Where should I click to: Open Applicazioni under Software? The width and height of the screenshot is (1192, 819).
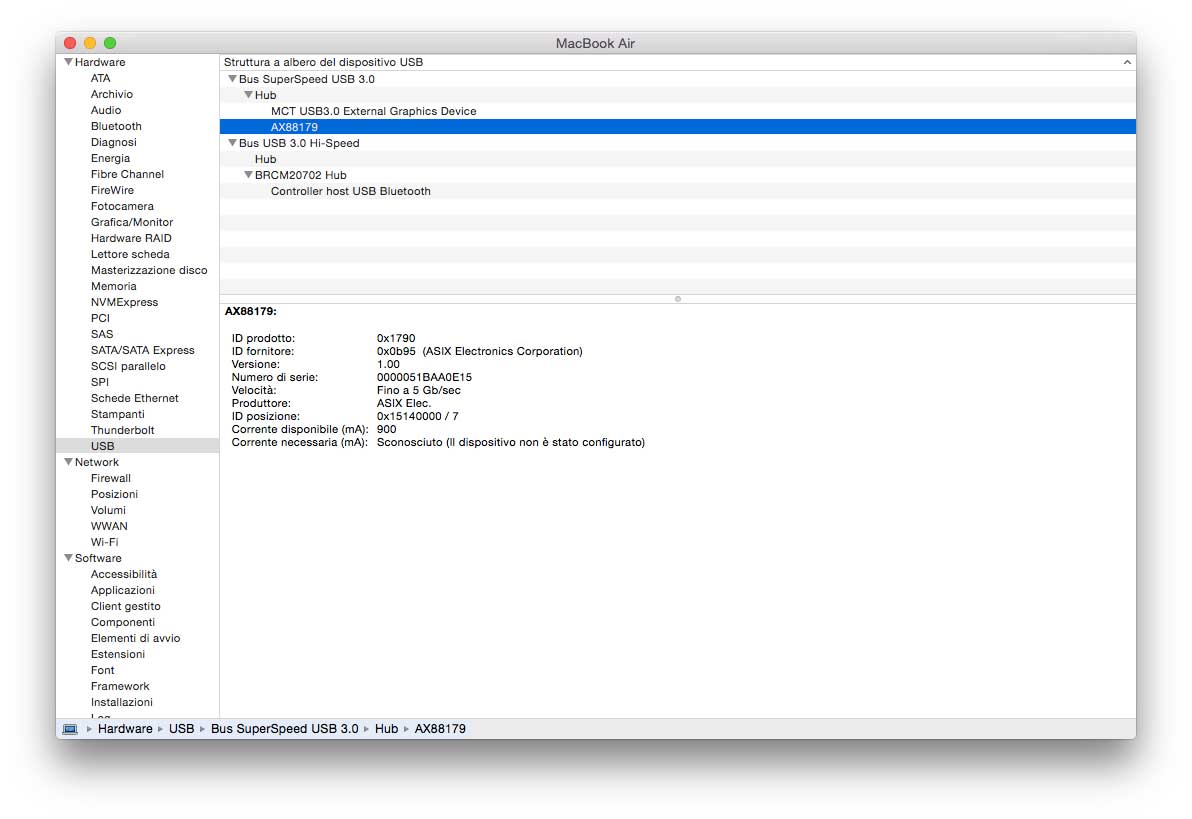pos(122,589)
